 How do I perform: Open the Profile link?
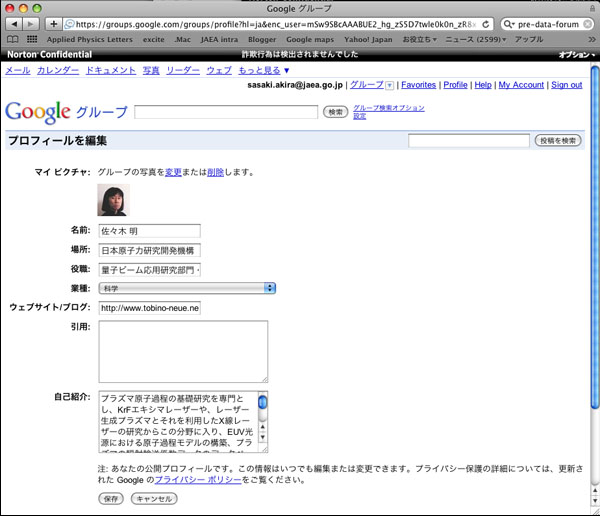(455, 85)
